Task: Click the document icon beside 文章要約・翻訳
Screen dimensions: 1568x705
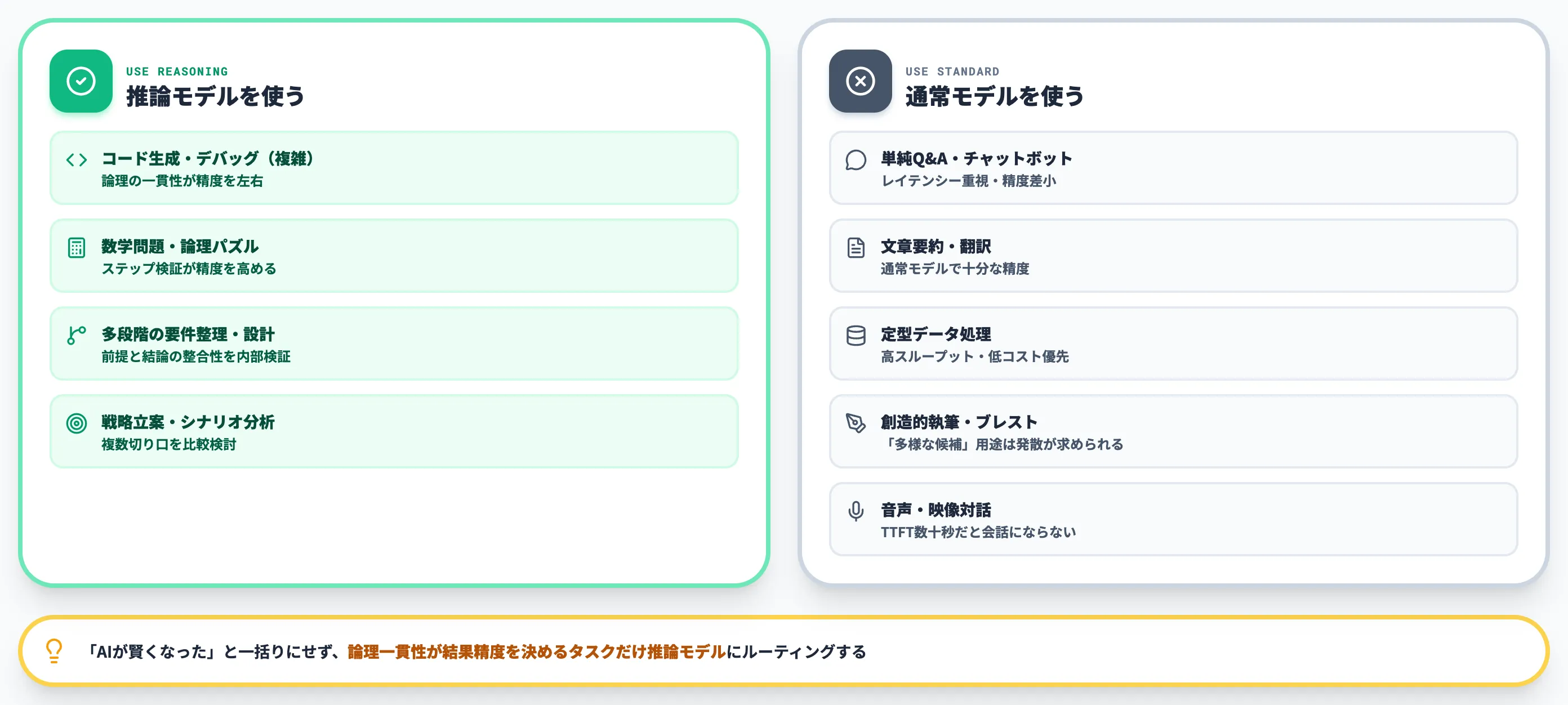Action: coord(856,248)
